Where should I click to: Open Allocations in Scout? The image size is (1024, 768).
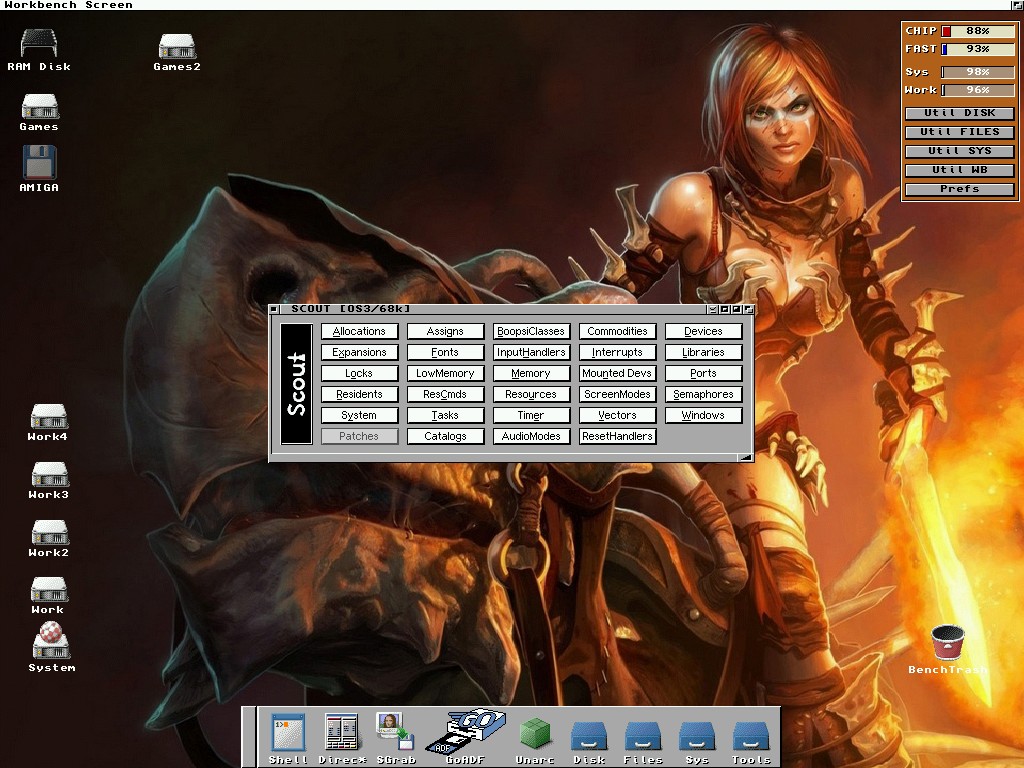pos(359,331)
